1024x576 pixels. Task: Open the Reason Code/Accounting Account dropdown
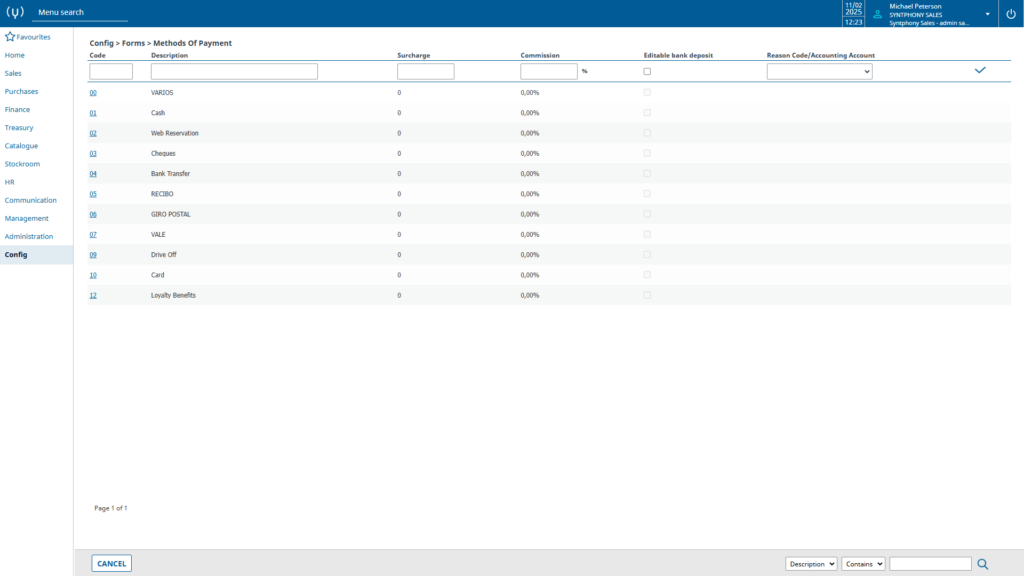pyautogui.click(x=820, y=71)
